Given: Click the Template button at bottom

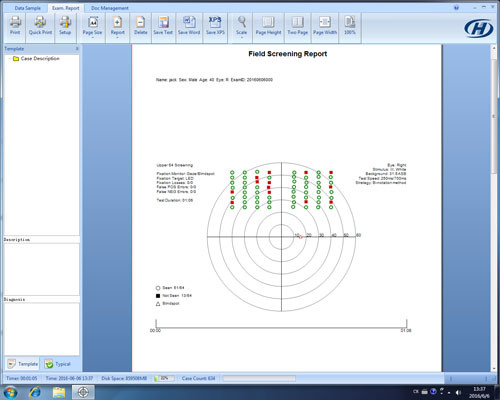Looking at the screenshot, I should point(23,364).
